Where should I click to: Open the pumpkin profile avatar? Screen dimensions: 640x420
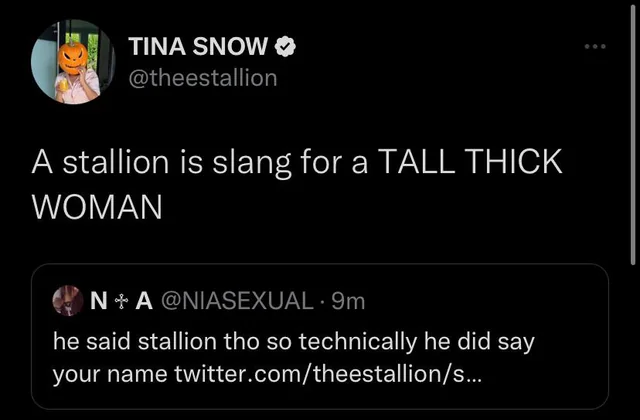[x=71, y=61]
